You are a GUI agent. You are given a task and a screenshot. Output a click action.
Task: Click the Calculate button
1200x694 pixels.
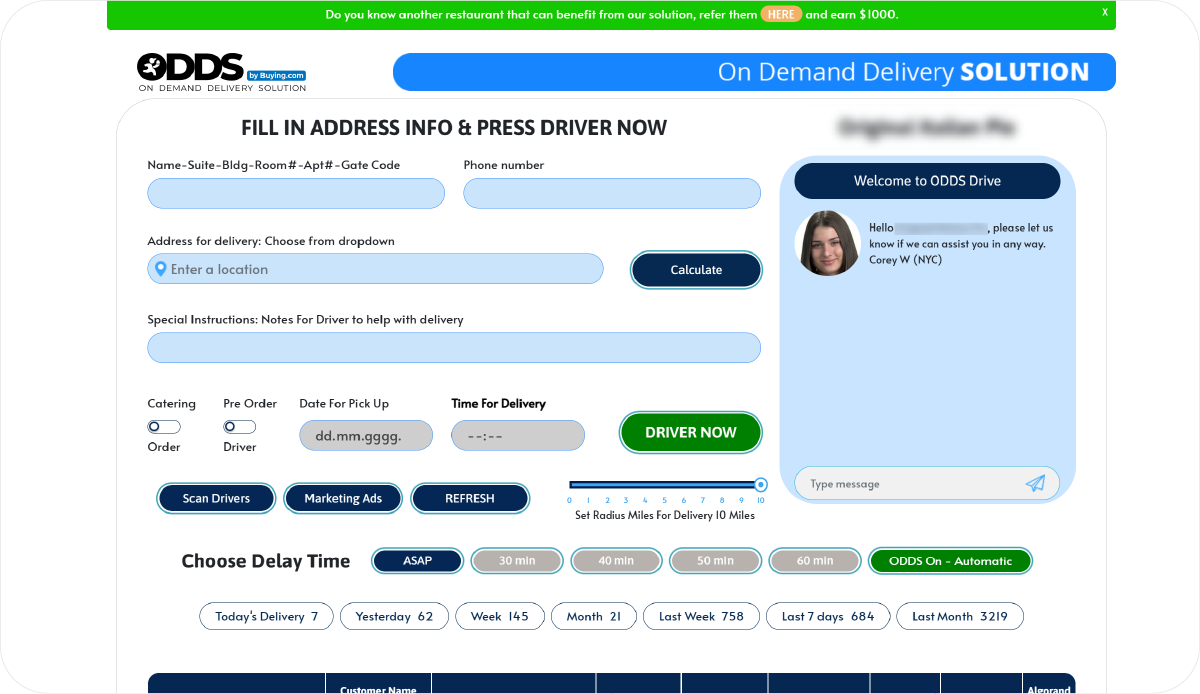[x=696, y=270]
